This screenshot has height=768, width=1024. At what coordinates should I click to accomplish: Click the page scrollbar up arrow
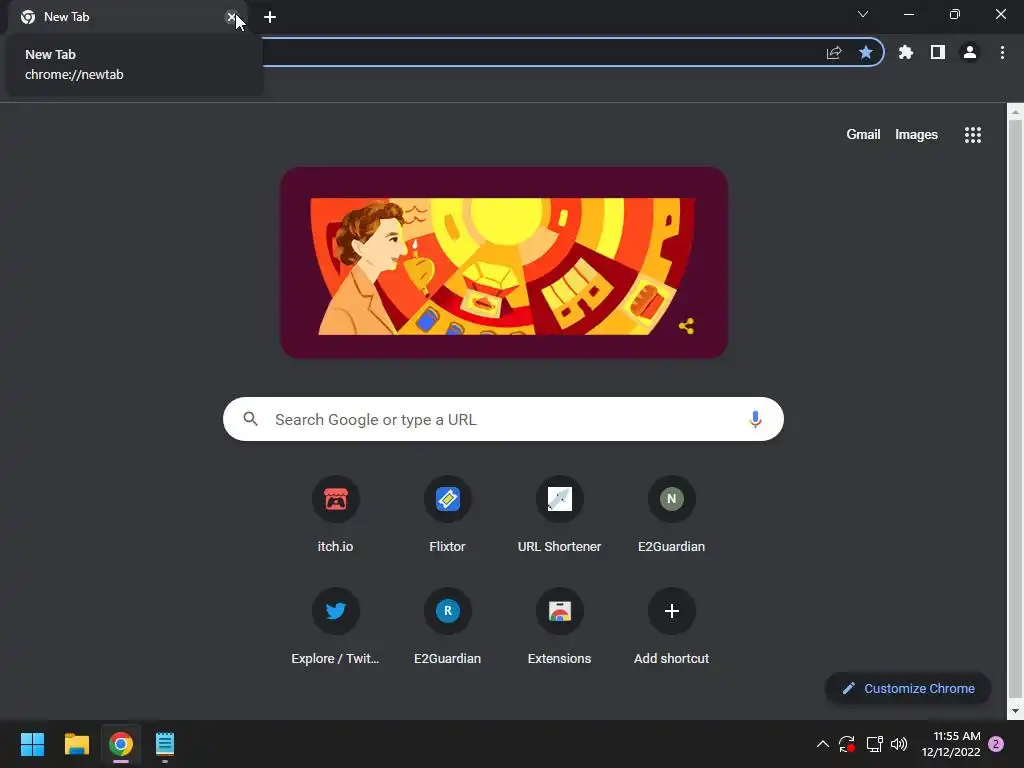click(1015, 112)
